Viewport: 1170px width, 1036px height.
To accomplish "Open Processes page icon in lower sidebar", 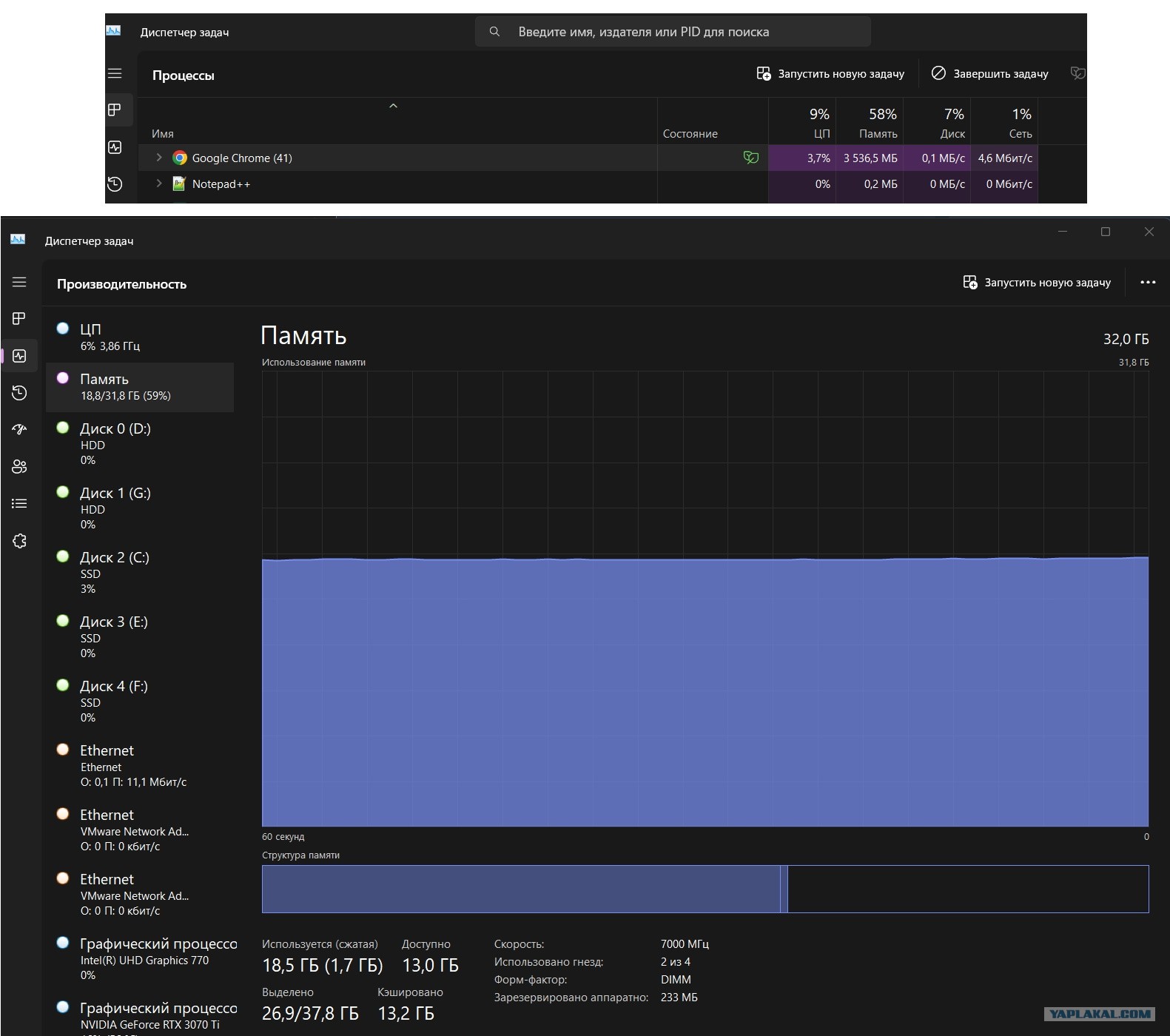I will 19,318.
